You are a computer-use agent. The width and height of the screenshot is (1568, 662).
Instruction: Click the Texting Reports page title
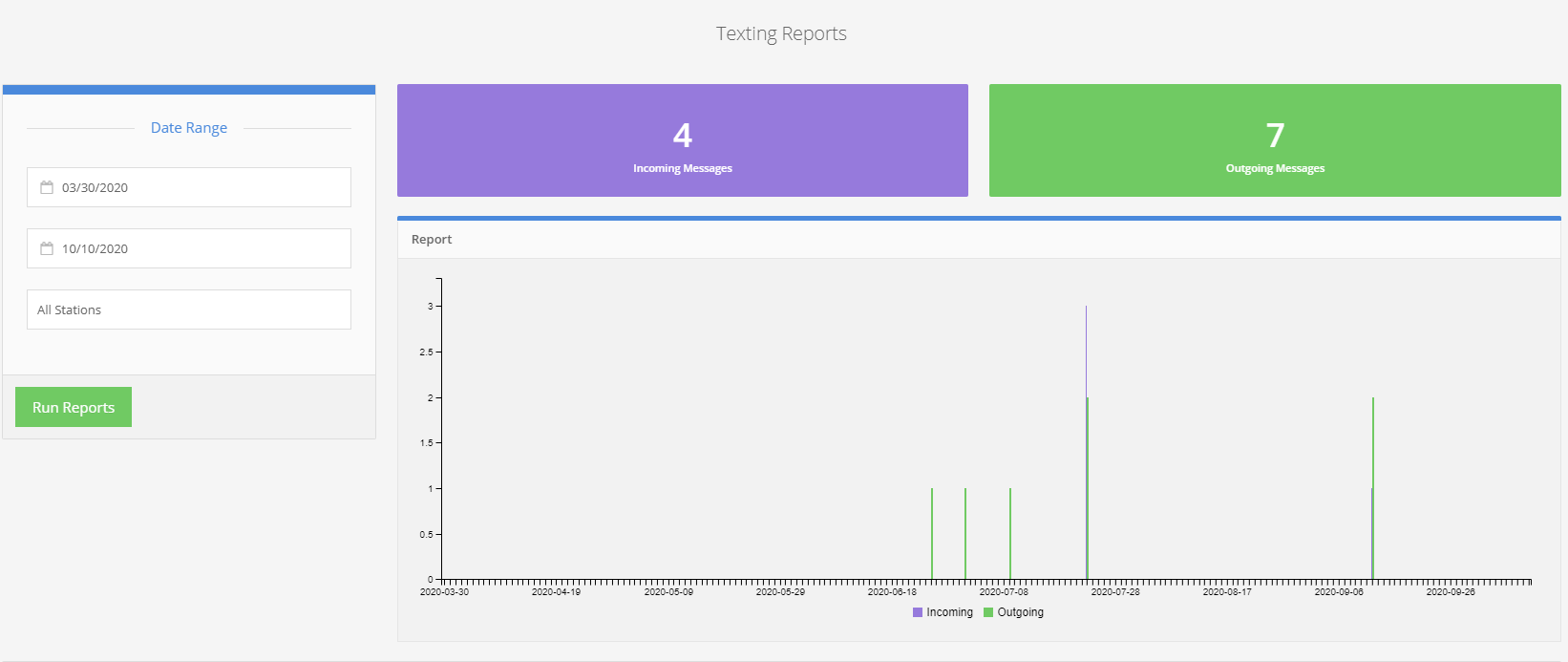781,33
